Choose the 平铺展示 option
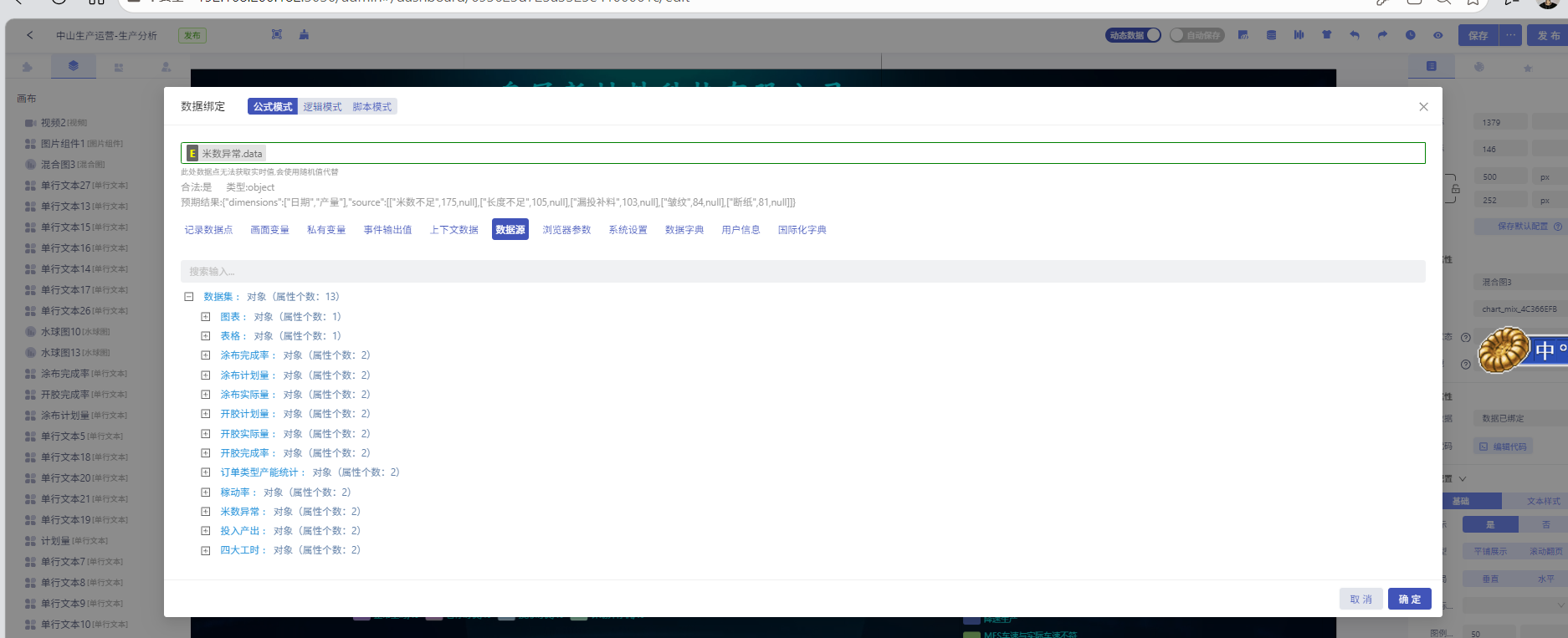The height and width of the screenshot is (638, 1568). click(1490, 551)
